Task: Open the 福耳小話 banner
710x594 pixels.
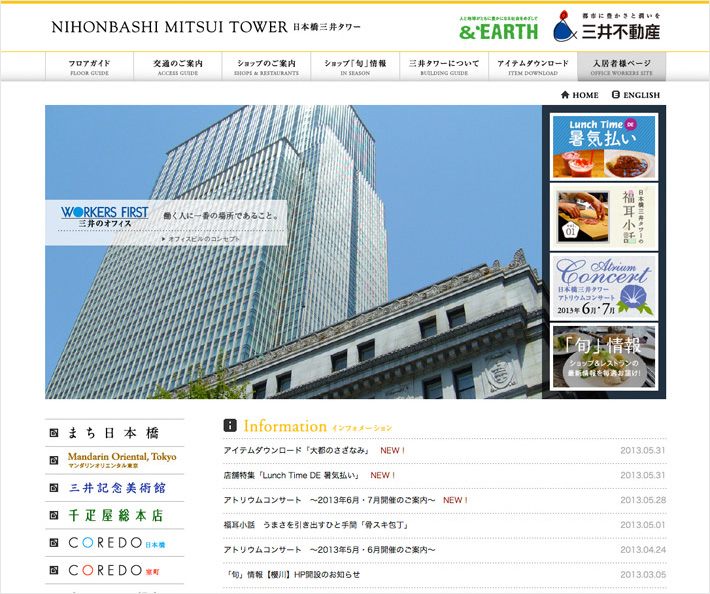Action: point(604,217)
